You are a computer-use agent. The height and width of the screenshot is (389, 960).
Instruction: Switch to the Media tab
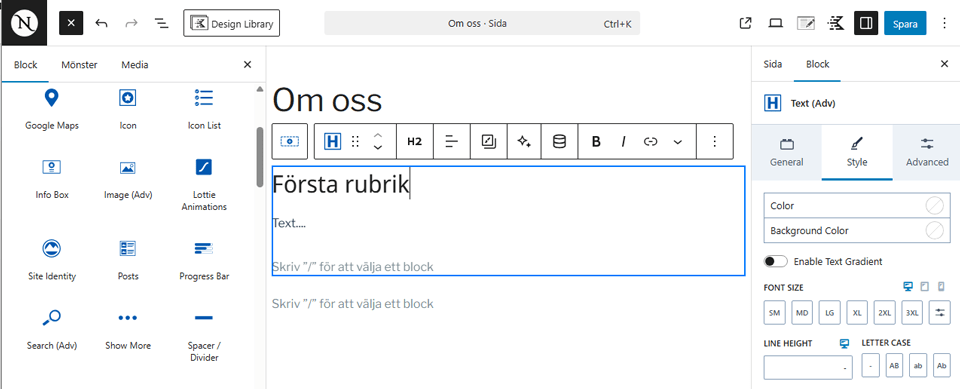[x=135, y=64]
